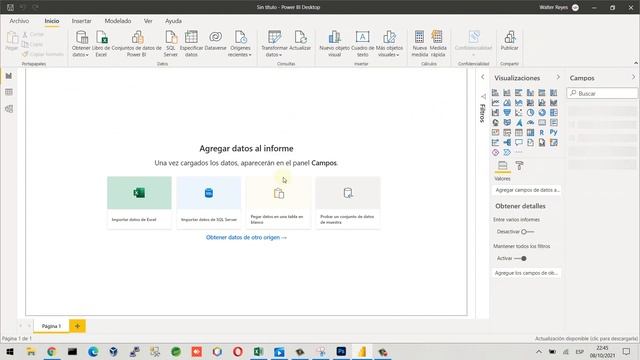
Task: Select the Python visual icon
Action: 553,133
